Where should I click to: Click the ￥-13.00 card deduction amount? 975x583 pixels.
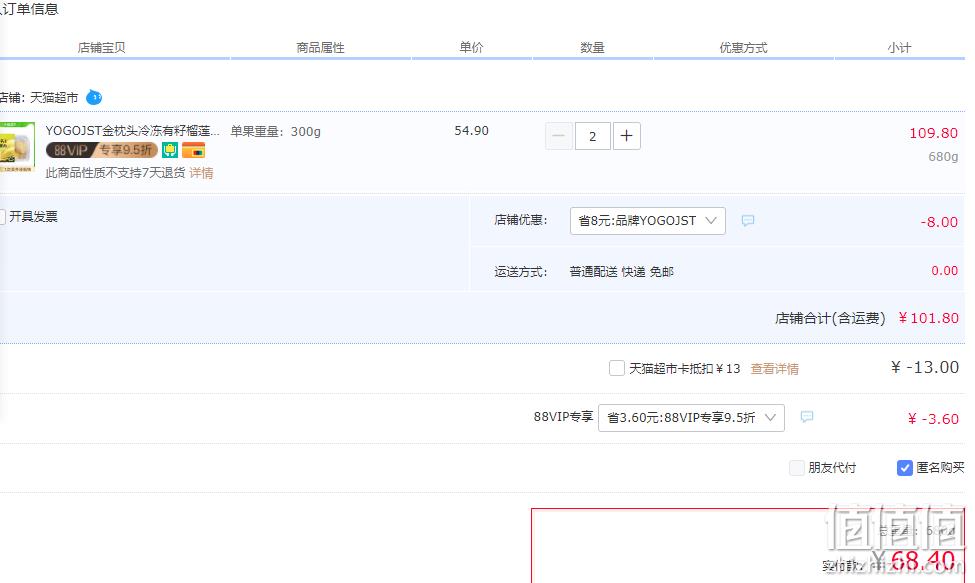[x=925, y=367]
